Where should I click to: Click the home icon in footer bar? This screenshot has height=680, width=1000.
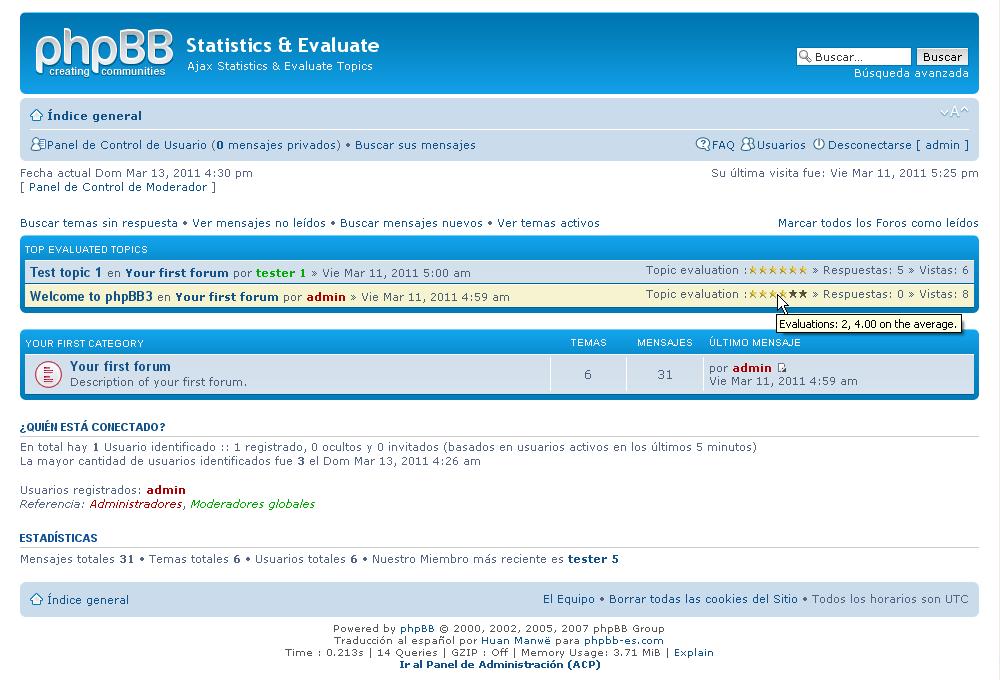[36, 600]
